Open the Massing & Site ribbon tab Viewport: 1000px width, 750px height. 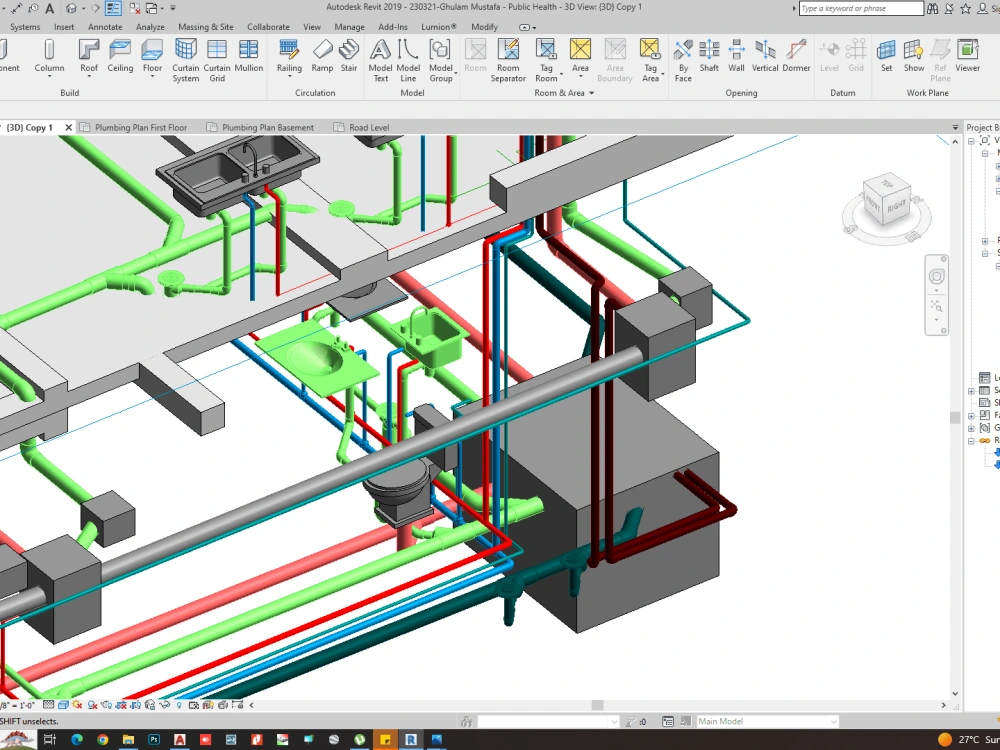(206, 27)
